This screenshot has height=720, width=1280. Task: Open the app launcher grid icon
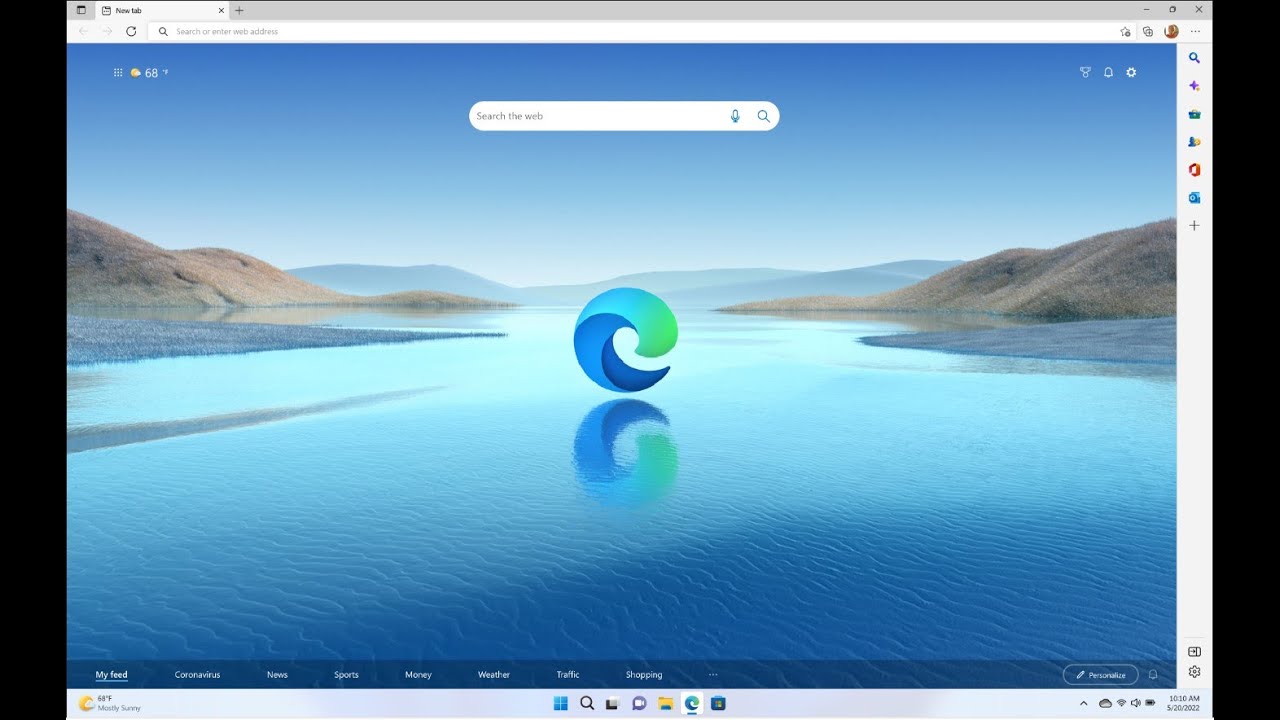tap(118, 72)
